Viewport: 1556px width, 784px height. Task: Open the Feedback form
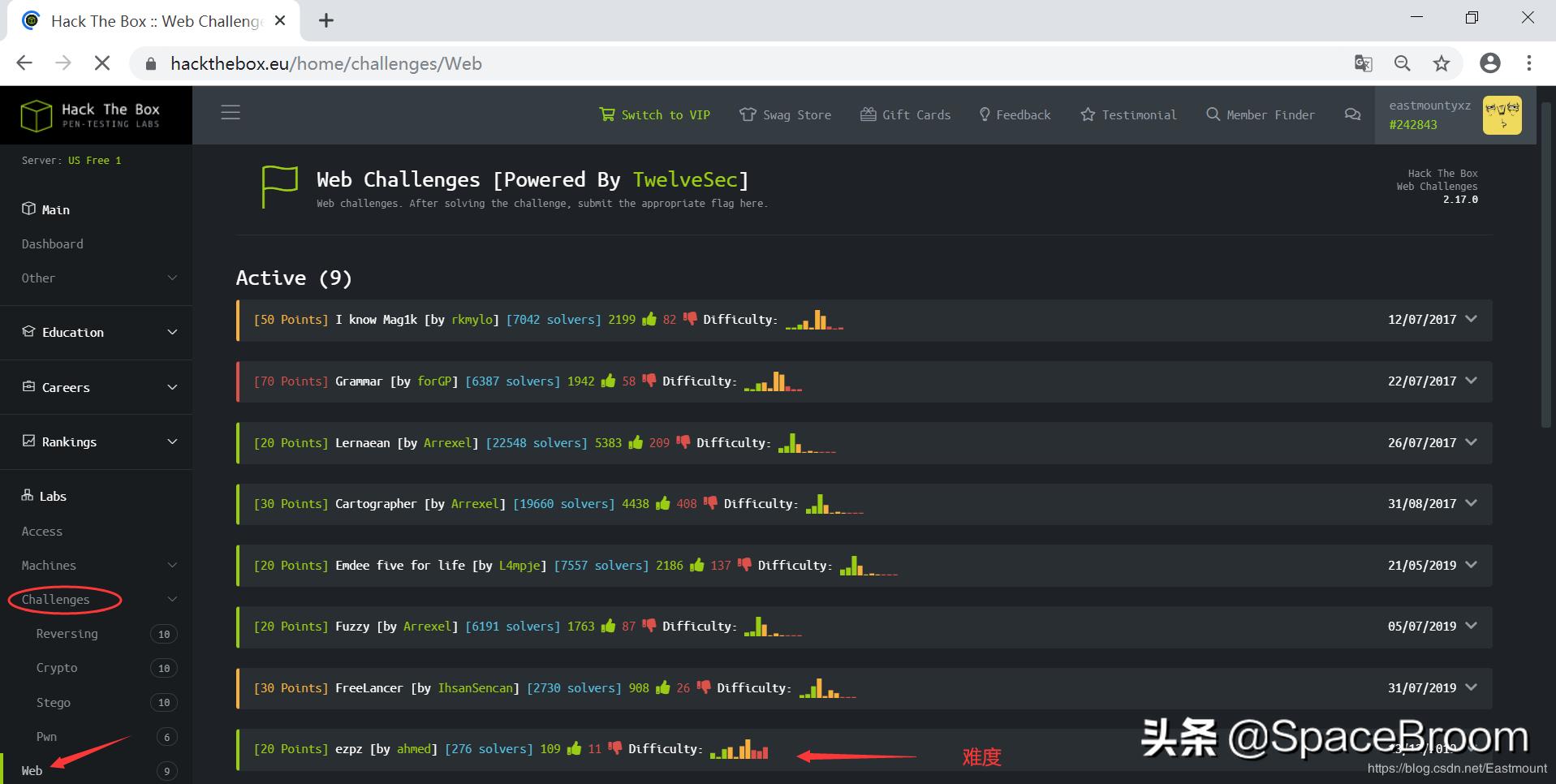(x=1015, y=114)
